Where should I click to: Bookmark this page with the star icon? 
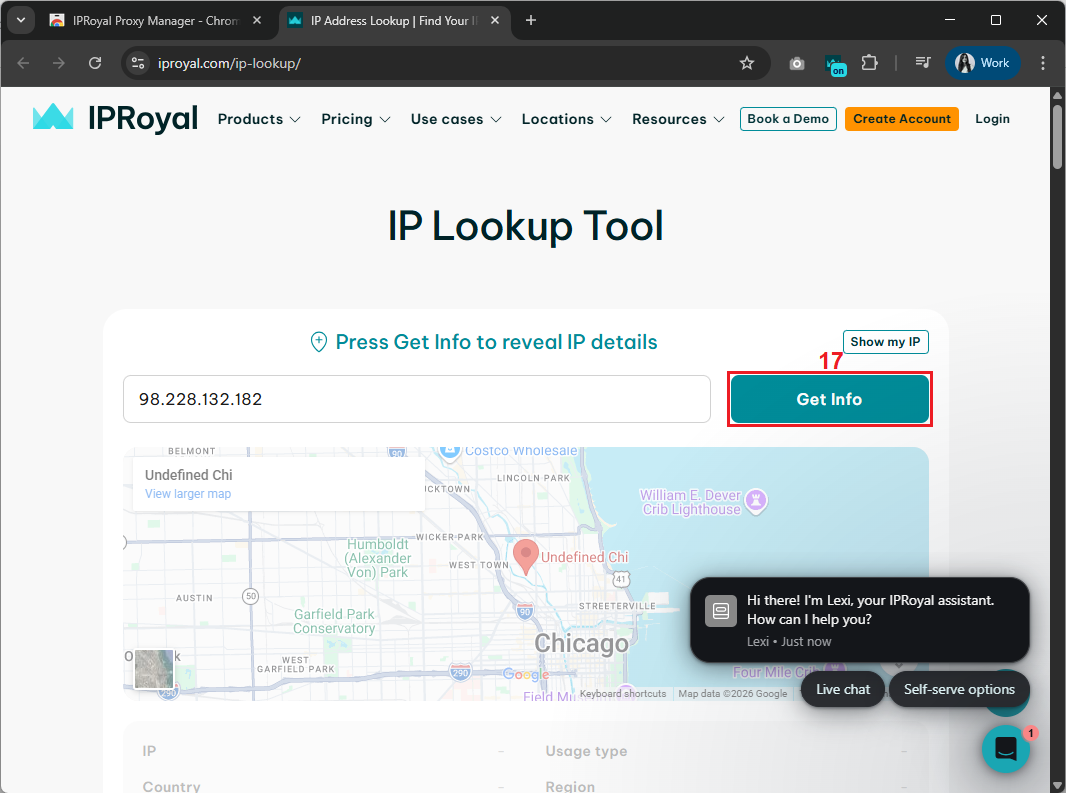[x=747, y=63]
